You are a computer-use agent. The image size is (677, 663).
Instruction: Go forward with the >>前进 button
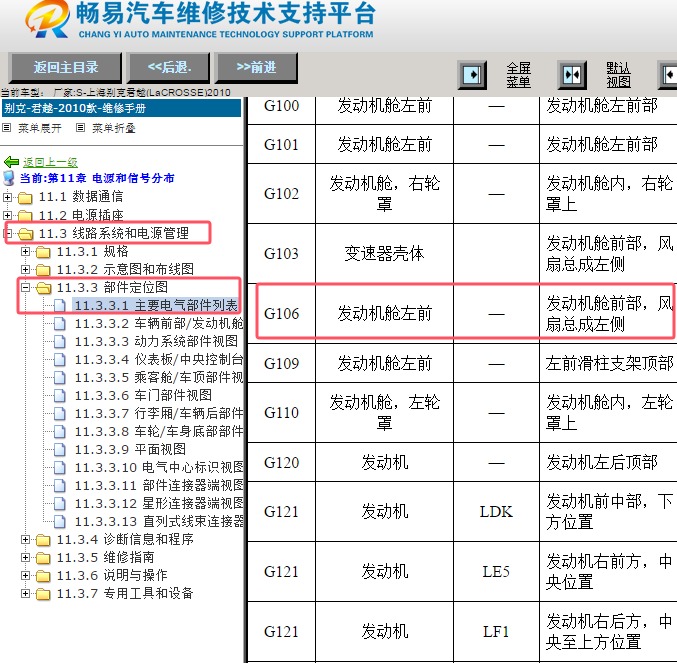click(256, 67)
